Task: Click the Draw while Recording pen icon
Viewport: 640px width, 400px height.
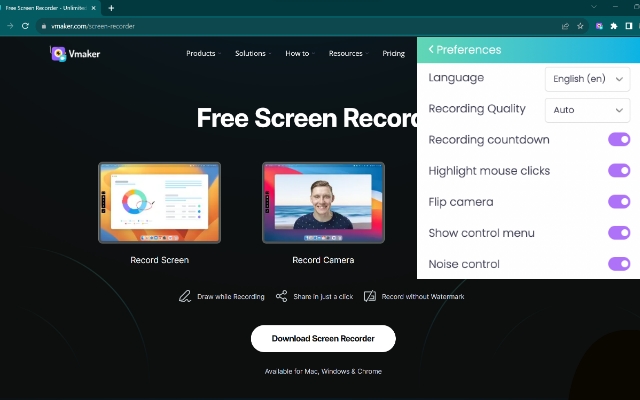Action: click(x=184, y=297)
